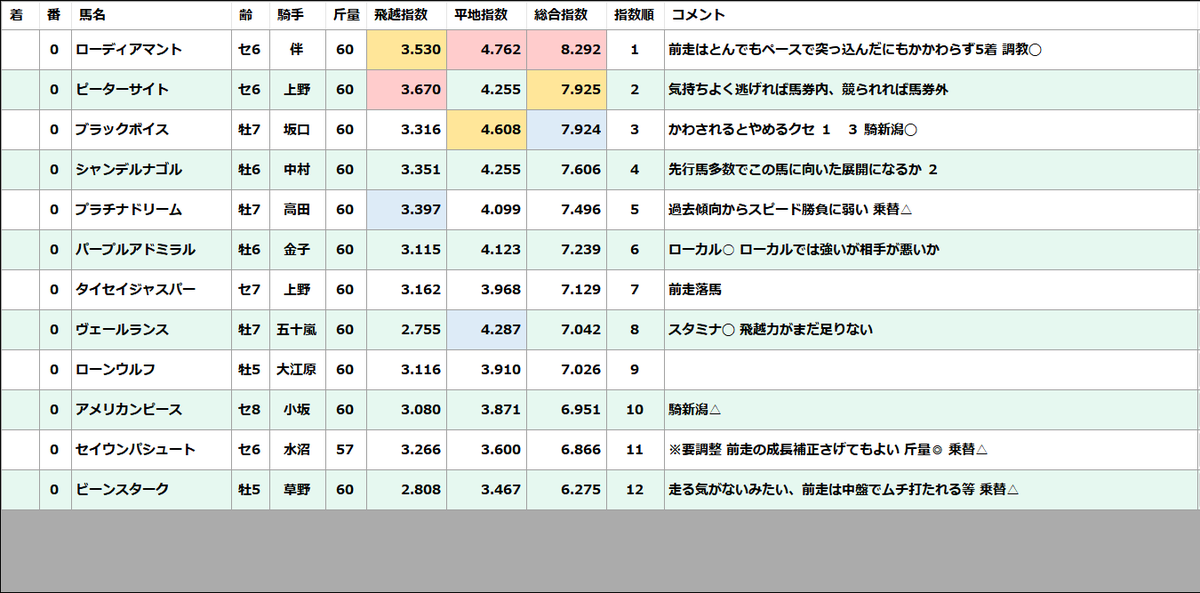Screen dimensions: 1200x593
Task: Click the highlighted 3.530 jump index cell
Action: pos(406,50)
